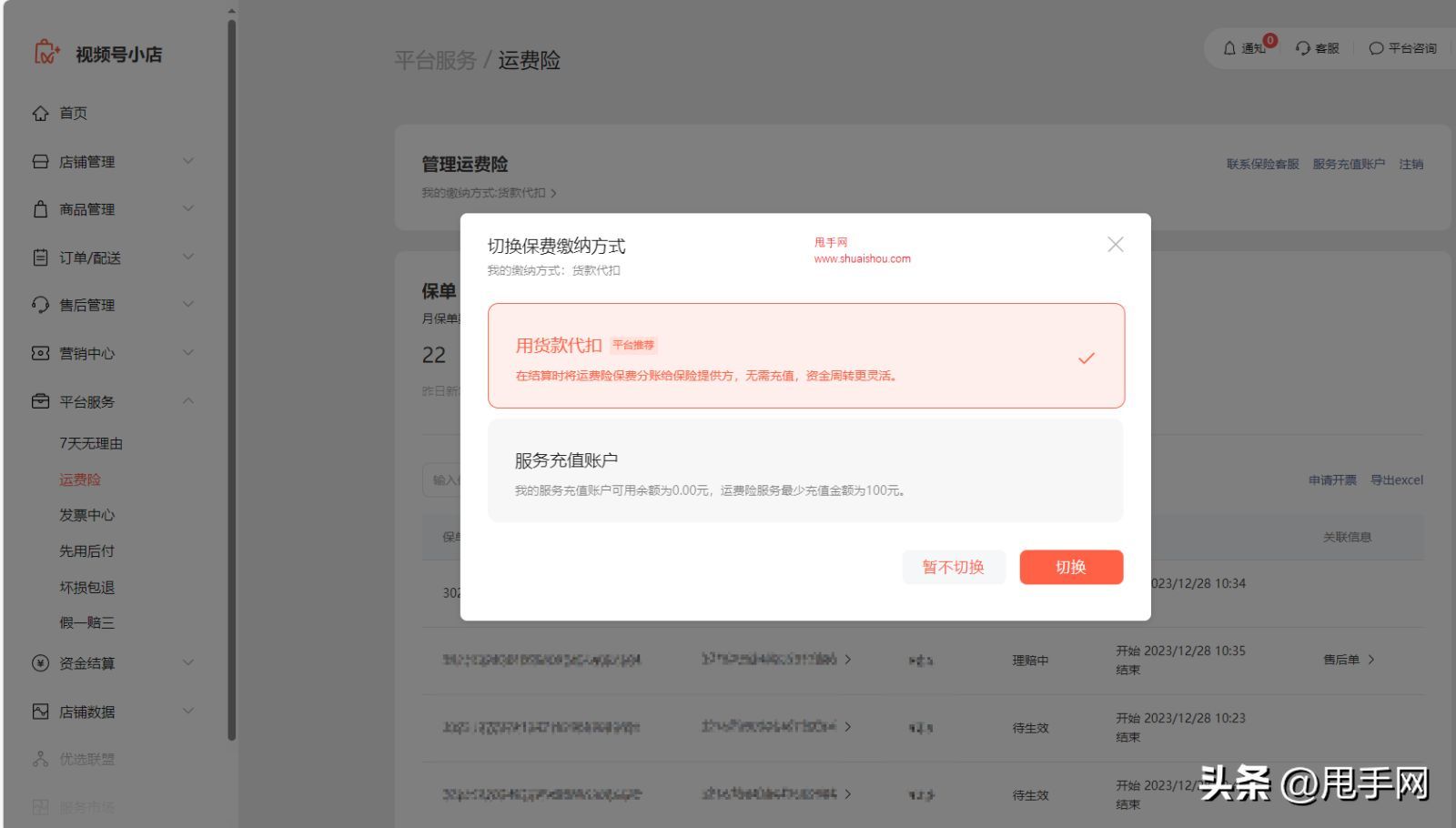Click the 店铺管理 store icon

(x=40, y=162)
